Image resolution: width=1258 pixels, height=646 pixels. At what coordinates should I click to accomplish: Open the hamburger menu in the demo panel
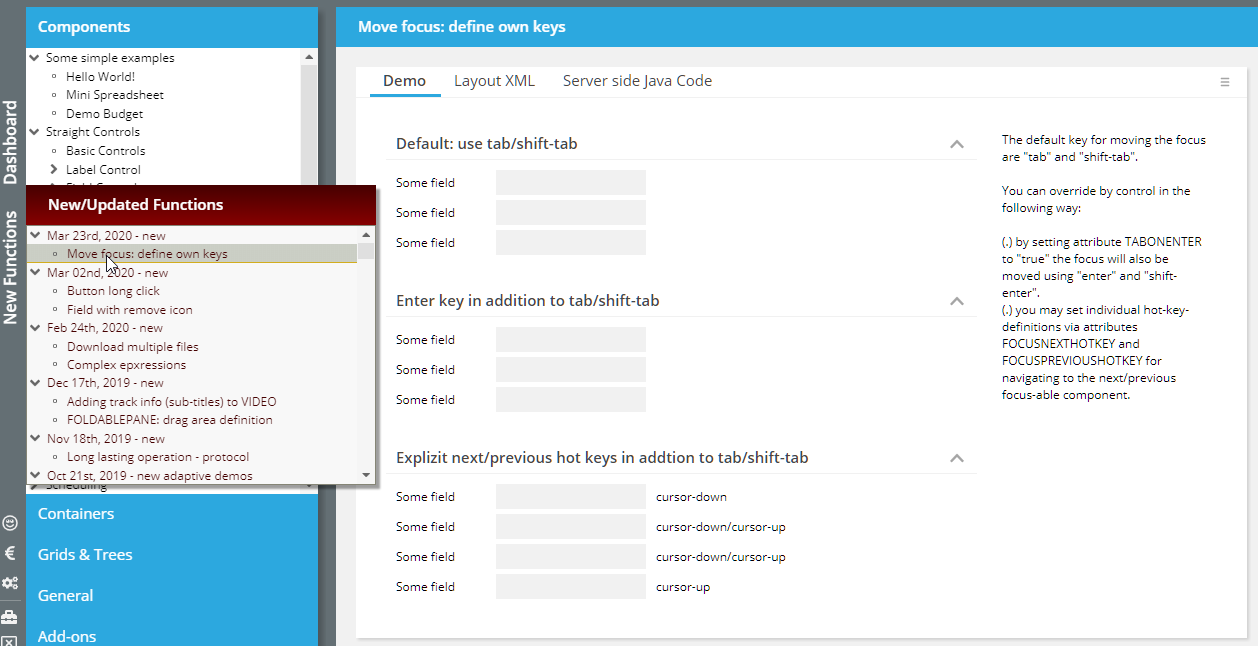pyautogui.click(x=1225, y=82)
